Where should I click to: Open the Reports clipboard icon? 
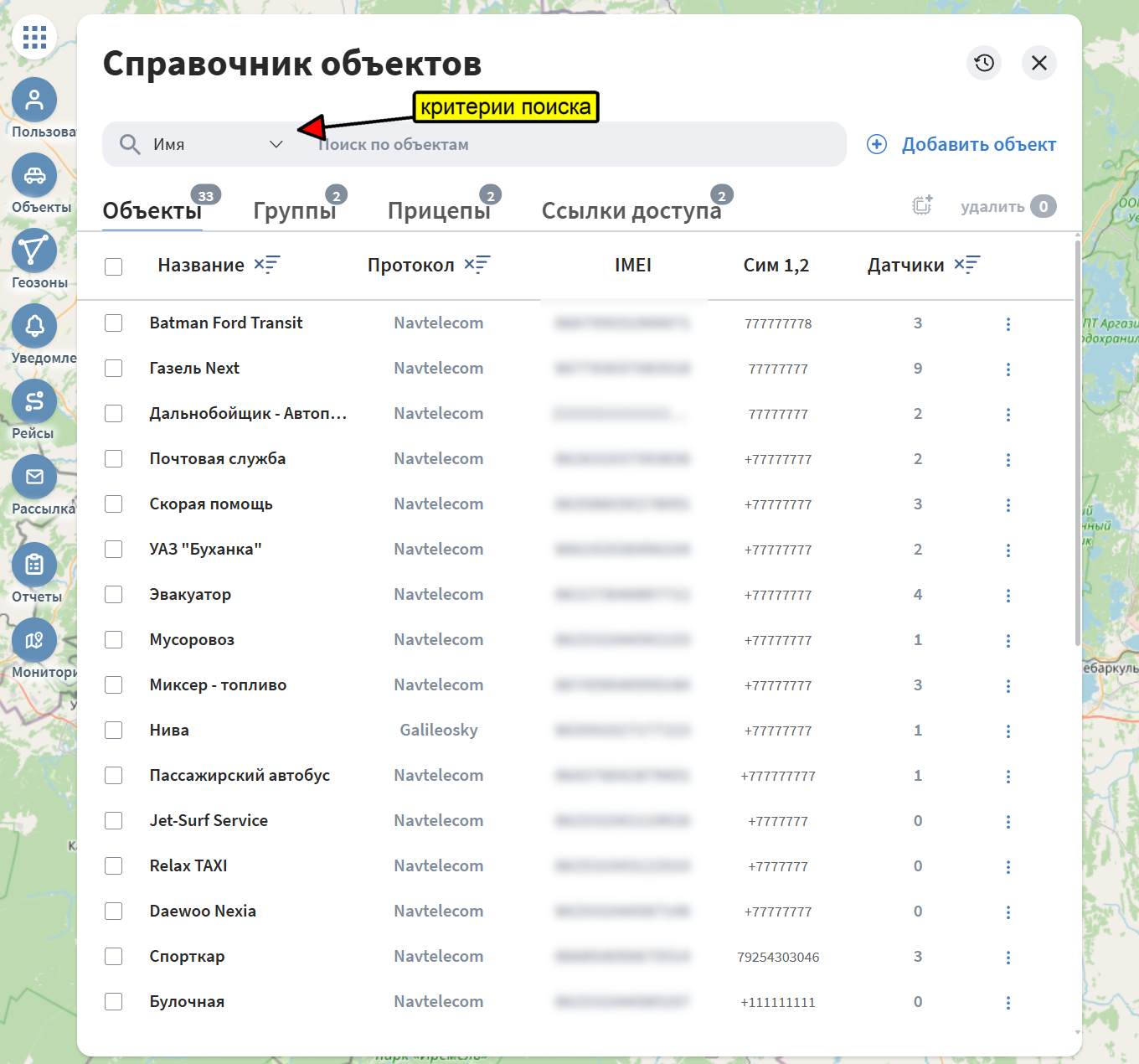pyautogui.click(x=34, y=566)
